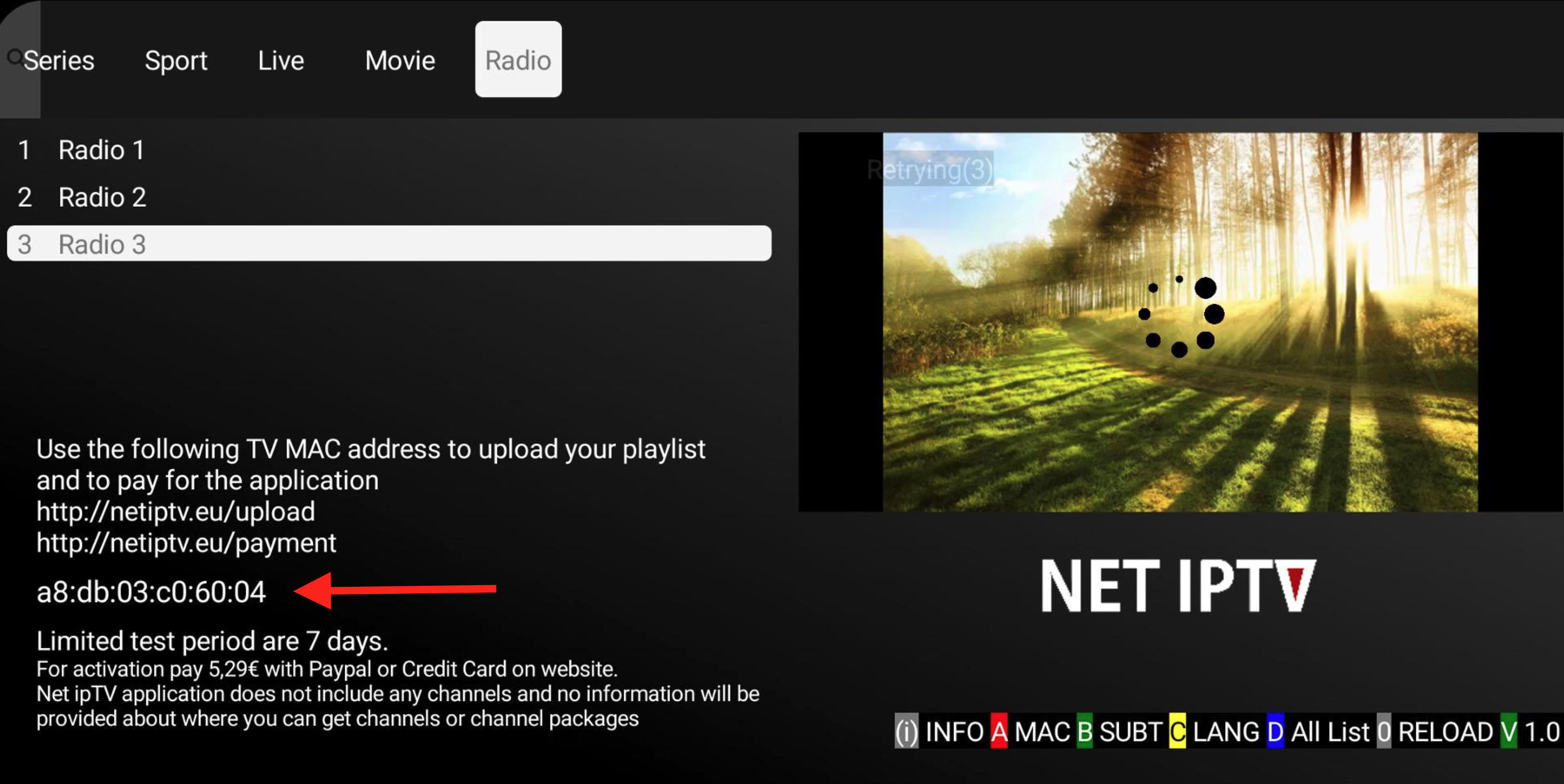
Task: Click the INFO label
Action: tap(955, 732)
